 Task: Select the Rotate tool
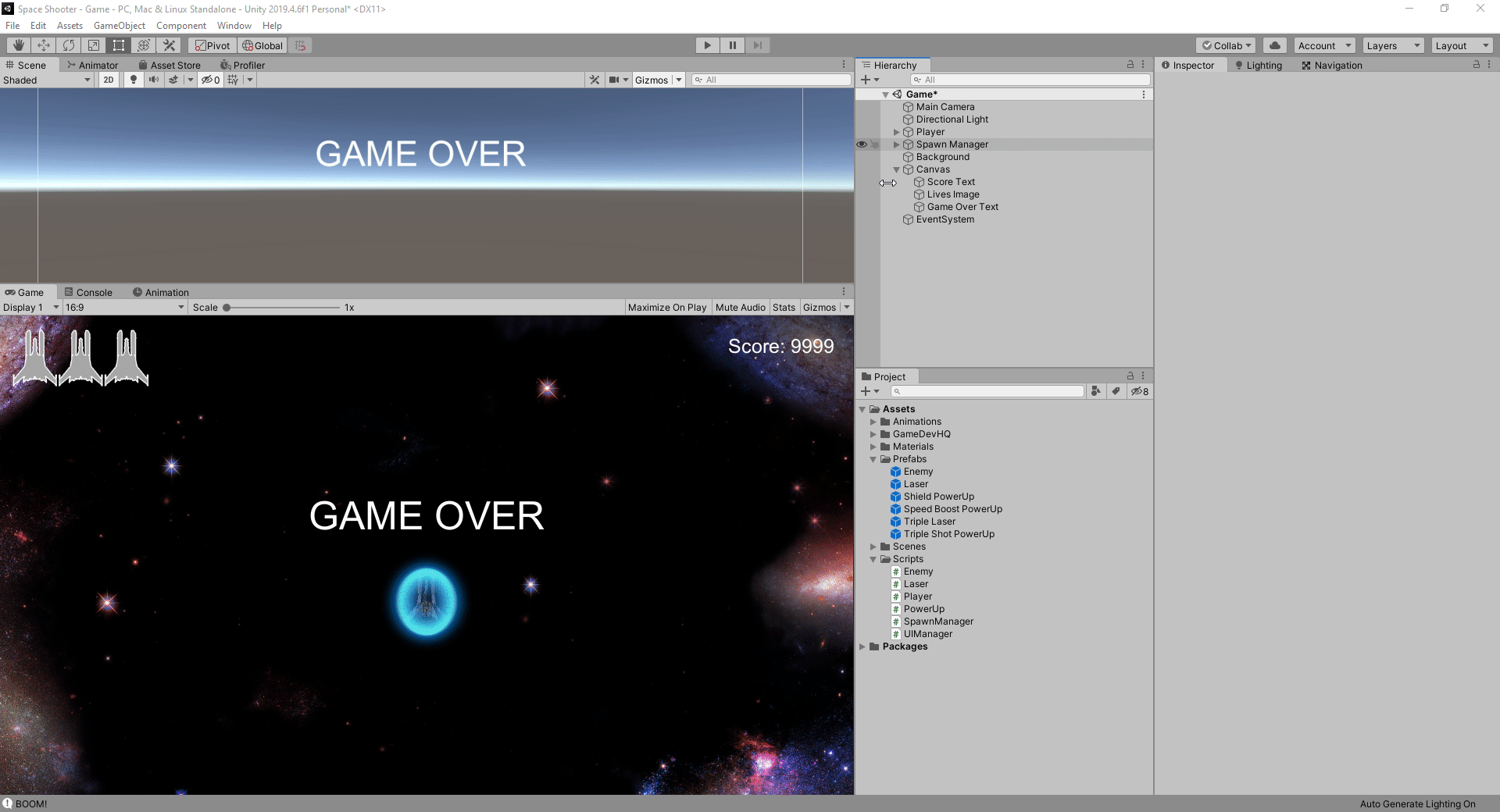click(69, 45)
